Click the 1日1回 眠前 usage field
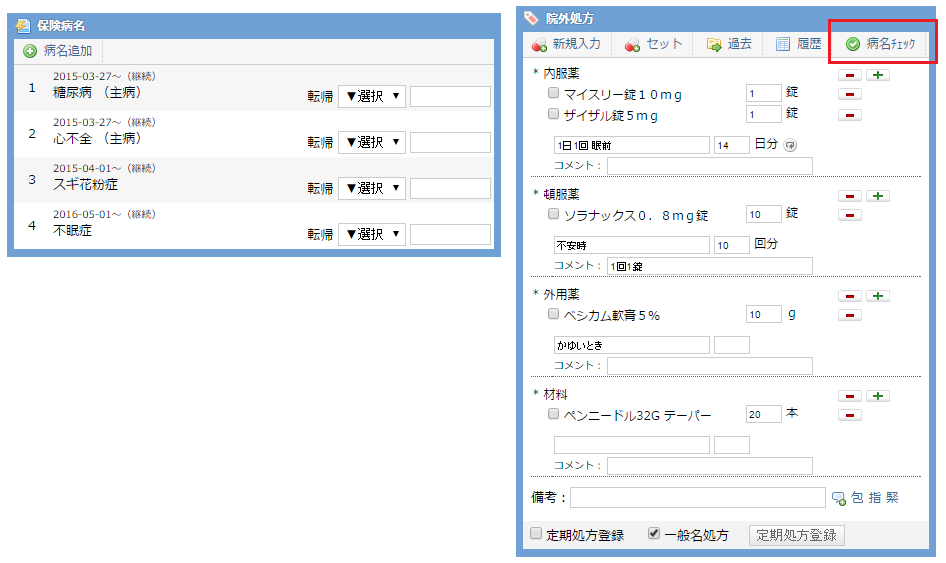Screen dimensions: 946x563 coord(632,145)
